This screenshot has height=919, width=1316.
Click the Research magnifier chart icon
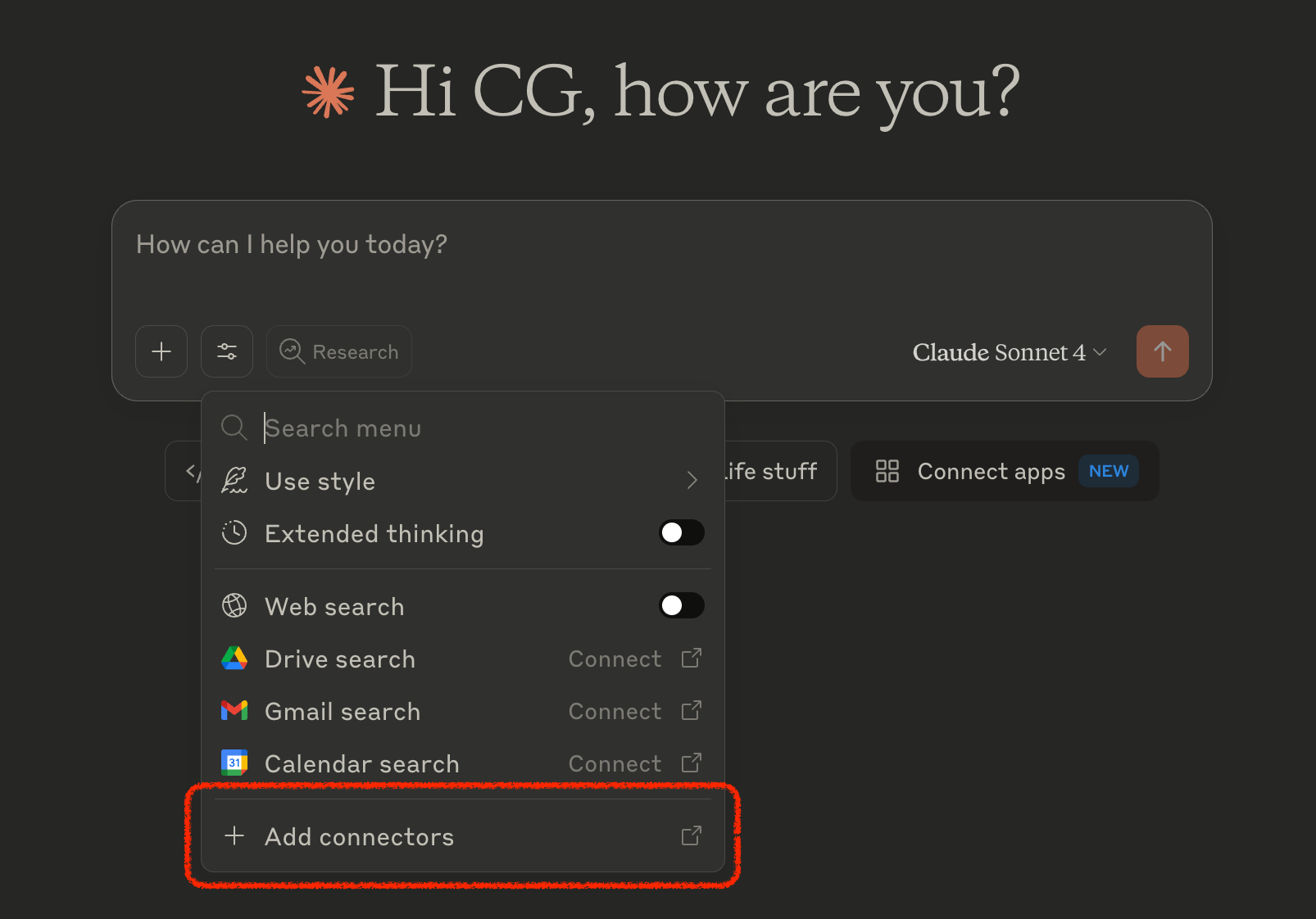292,351
